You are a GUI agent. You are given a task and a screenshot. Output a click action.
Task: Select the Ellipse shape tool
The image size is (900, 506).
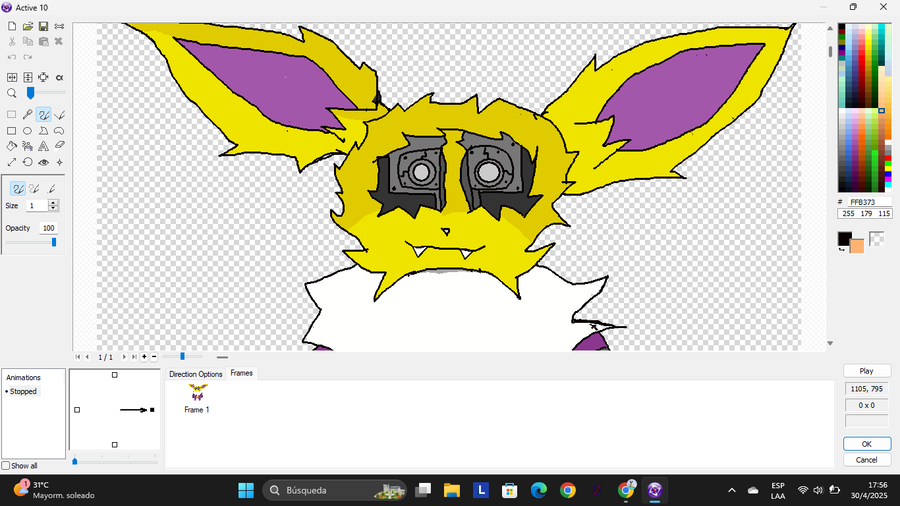point(28,131)
